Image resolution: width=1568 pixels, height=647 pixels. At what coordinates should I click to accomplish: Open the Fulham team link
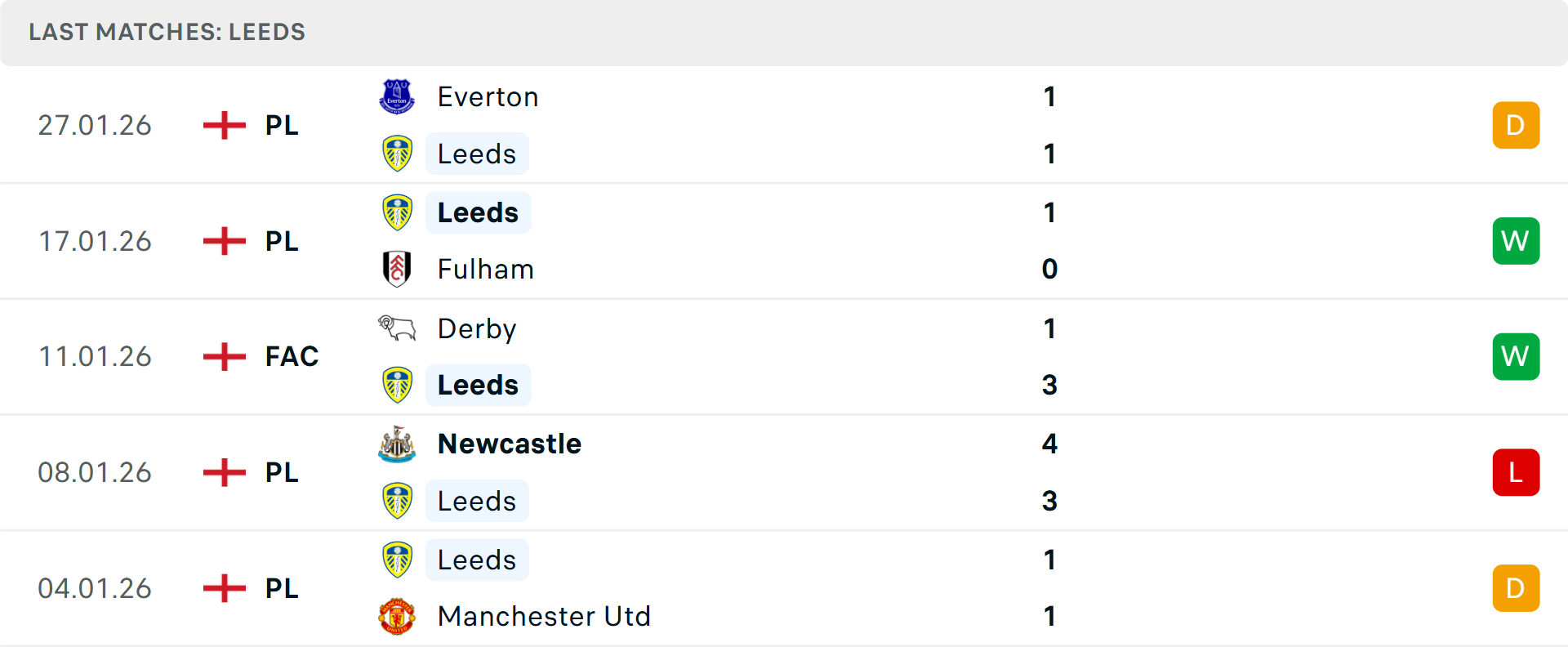point(485,269)
